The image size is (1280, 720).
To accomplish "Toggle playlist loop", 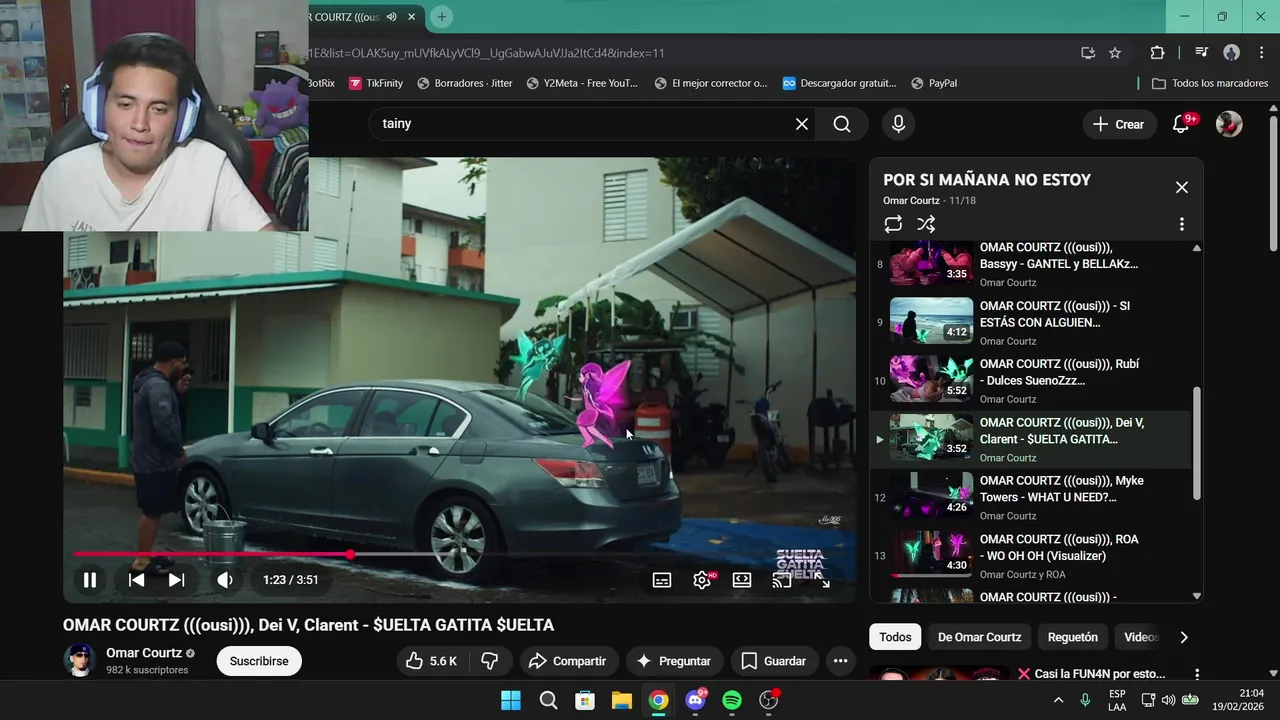I will point(893,224).
